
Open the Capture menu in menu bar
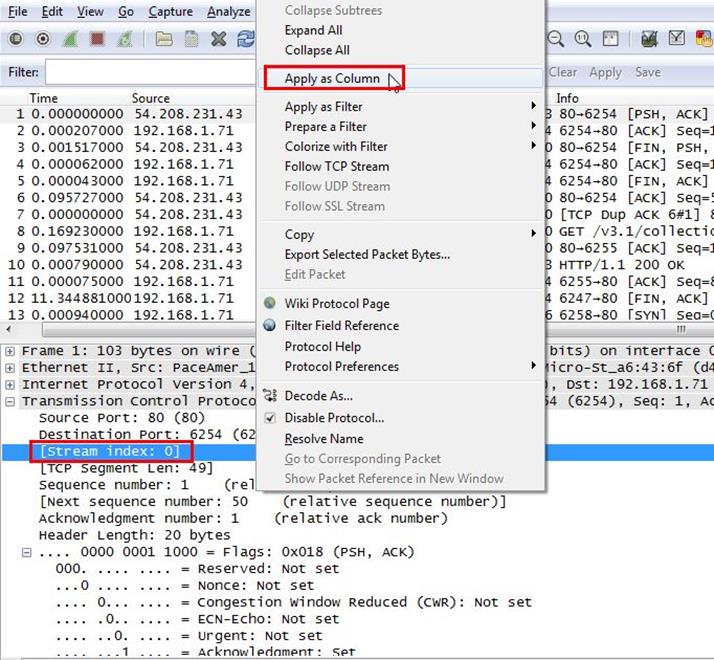click(170, 12)
